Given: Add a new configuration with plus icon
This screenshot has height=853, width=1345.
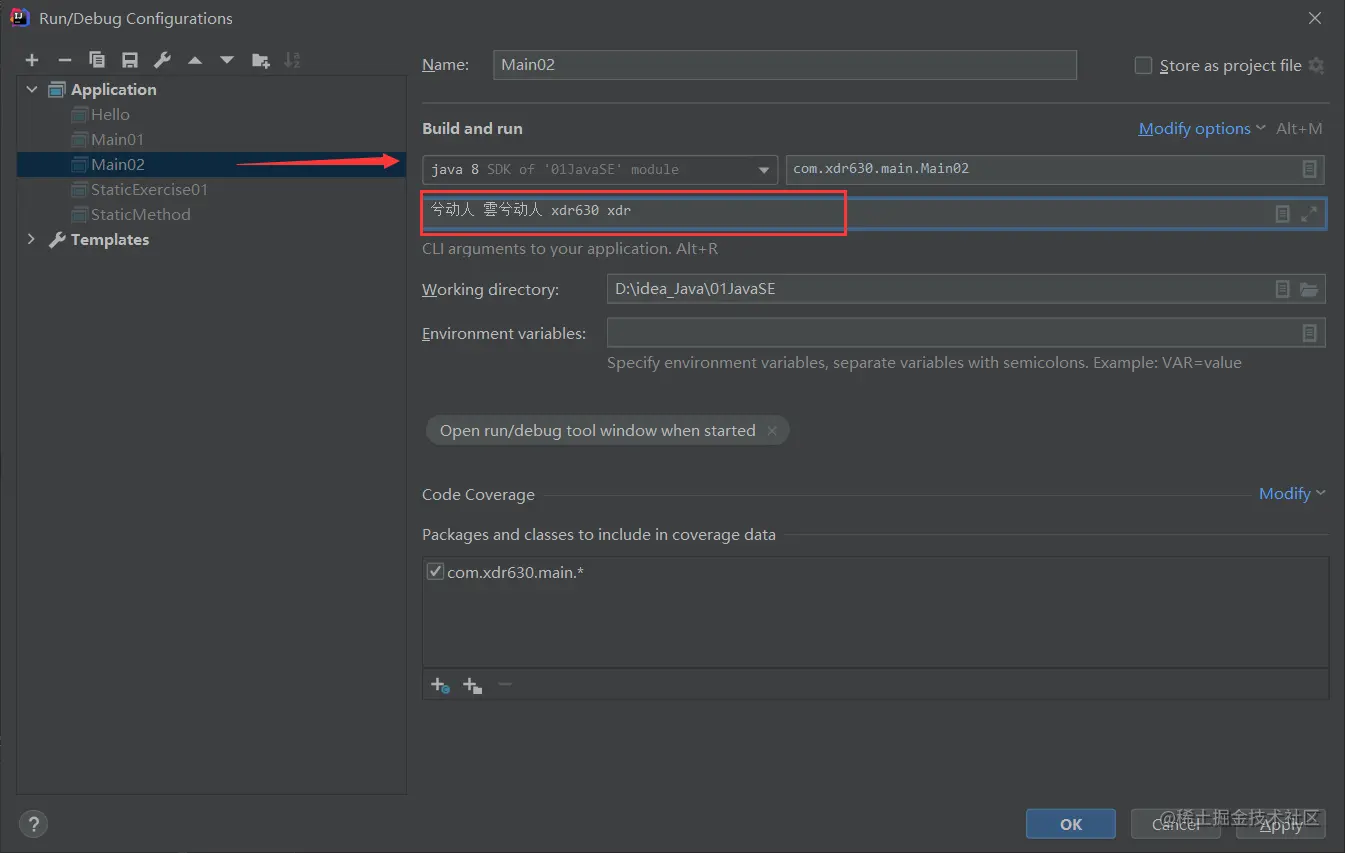Looking at the screenshot, I should (x=32, y=60).
